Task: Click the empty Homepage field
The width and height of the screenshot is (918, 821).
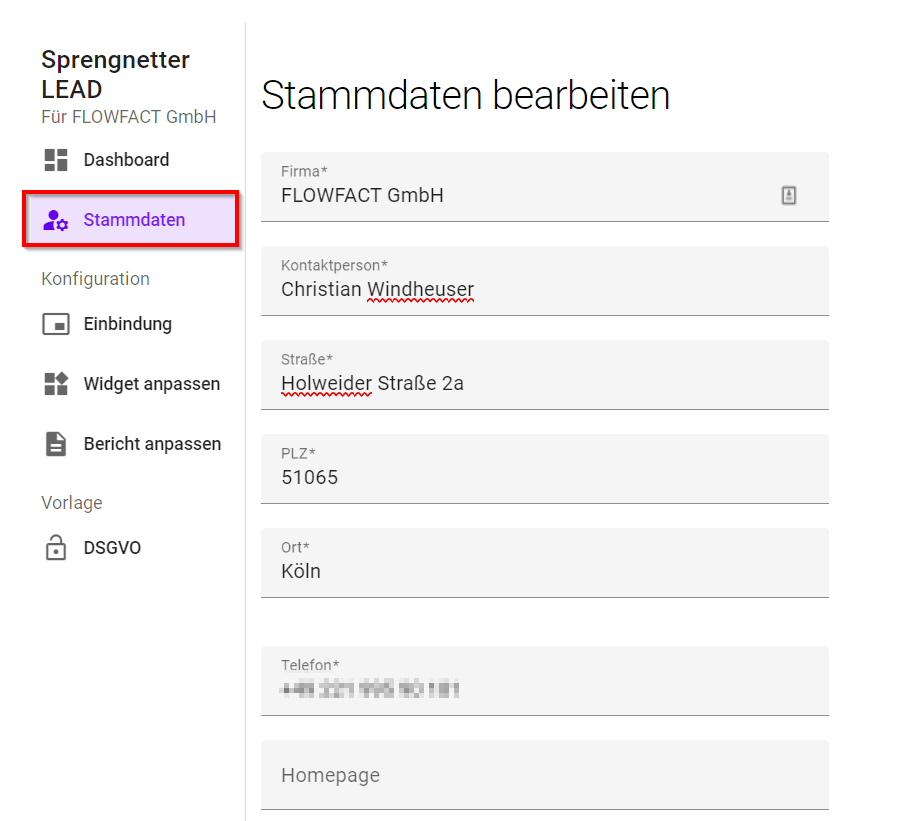Action: [x=544, y=775]
